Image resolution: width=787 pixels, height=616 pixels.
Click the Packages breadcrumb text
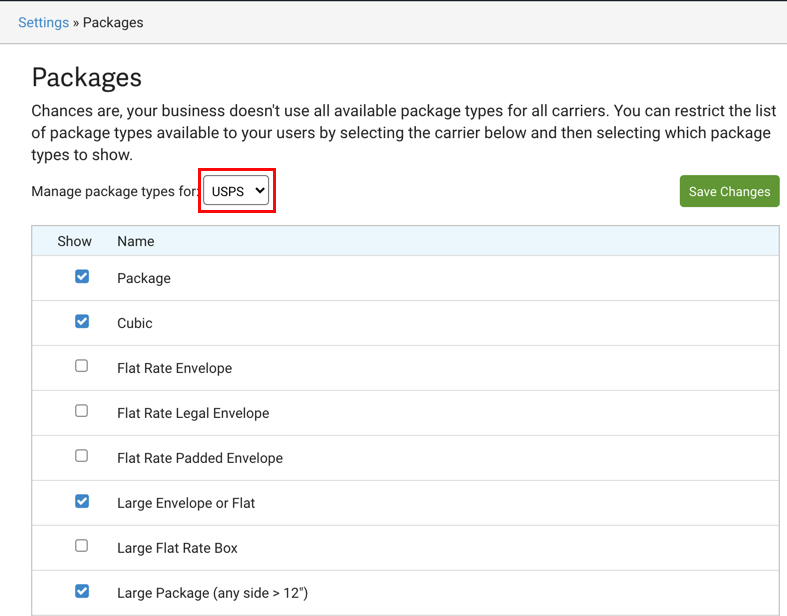[x=113, y=23]
